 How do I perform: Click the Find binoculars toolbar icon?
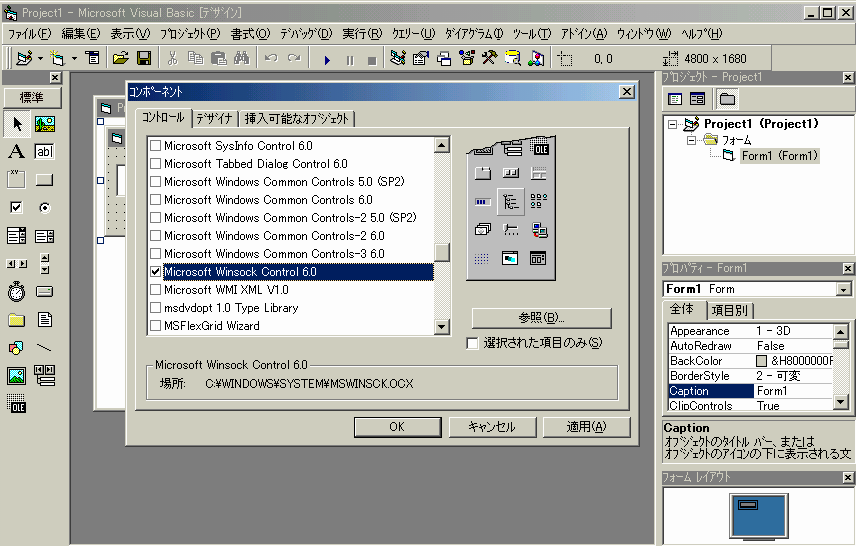(x=241, y=58)
